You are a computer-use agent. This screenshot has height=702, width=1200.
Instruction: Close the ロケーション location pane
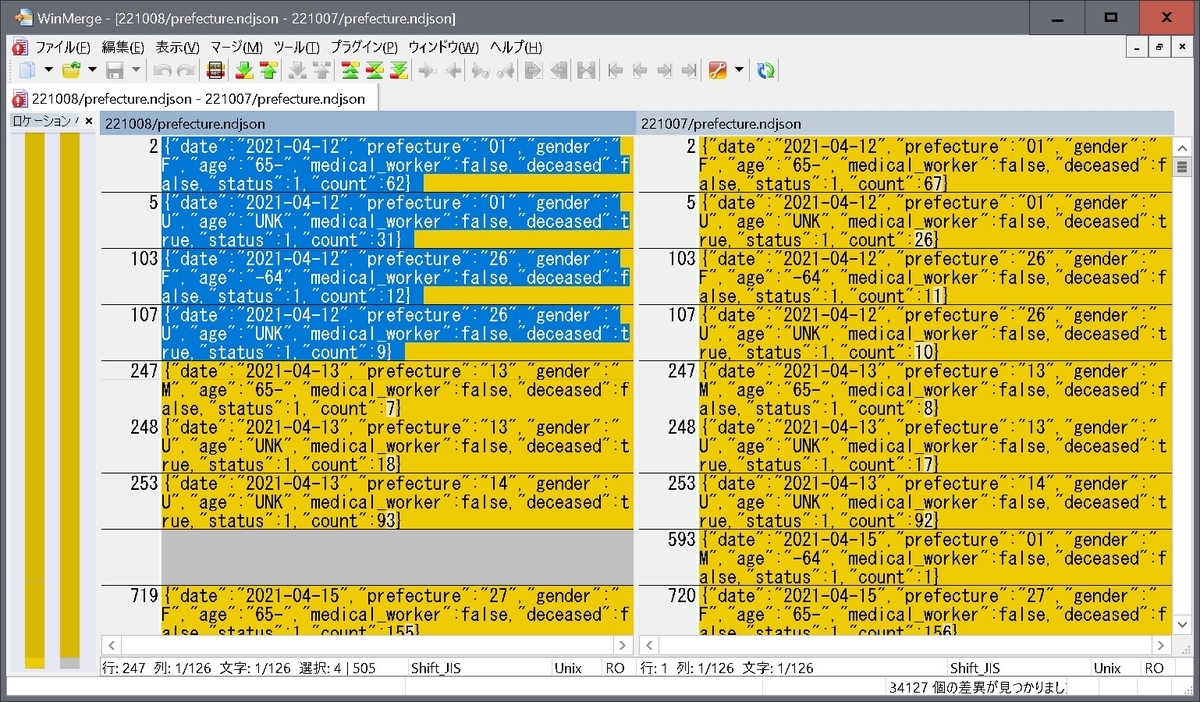tap(88, 121)
